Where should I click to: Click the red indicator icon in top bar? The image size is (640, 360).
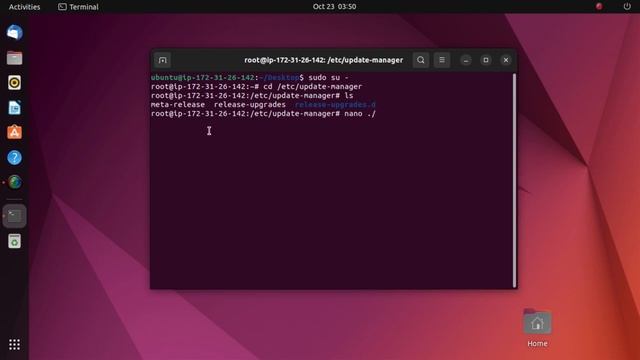click(599, 6)
